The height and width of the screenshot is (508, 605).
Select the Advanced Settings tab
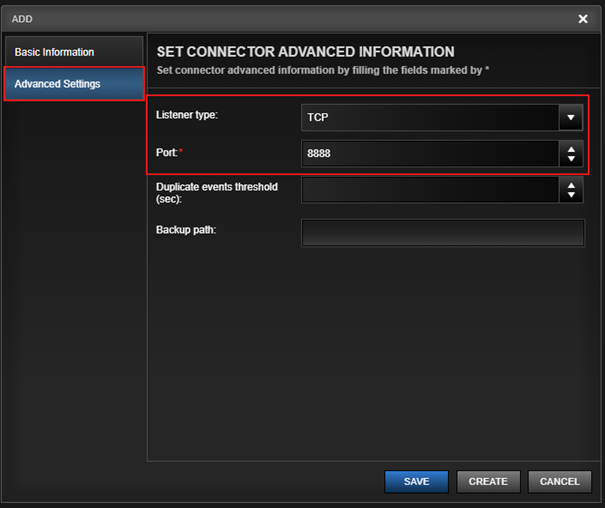pyautogui.click(x=74, y=84)
